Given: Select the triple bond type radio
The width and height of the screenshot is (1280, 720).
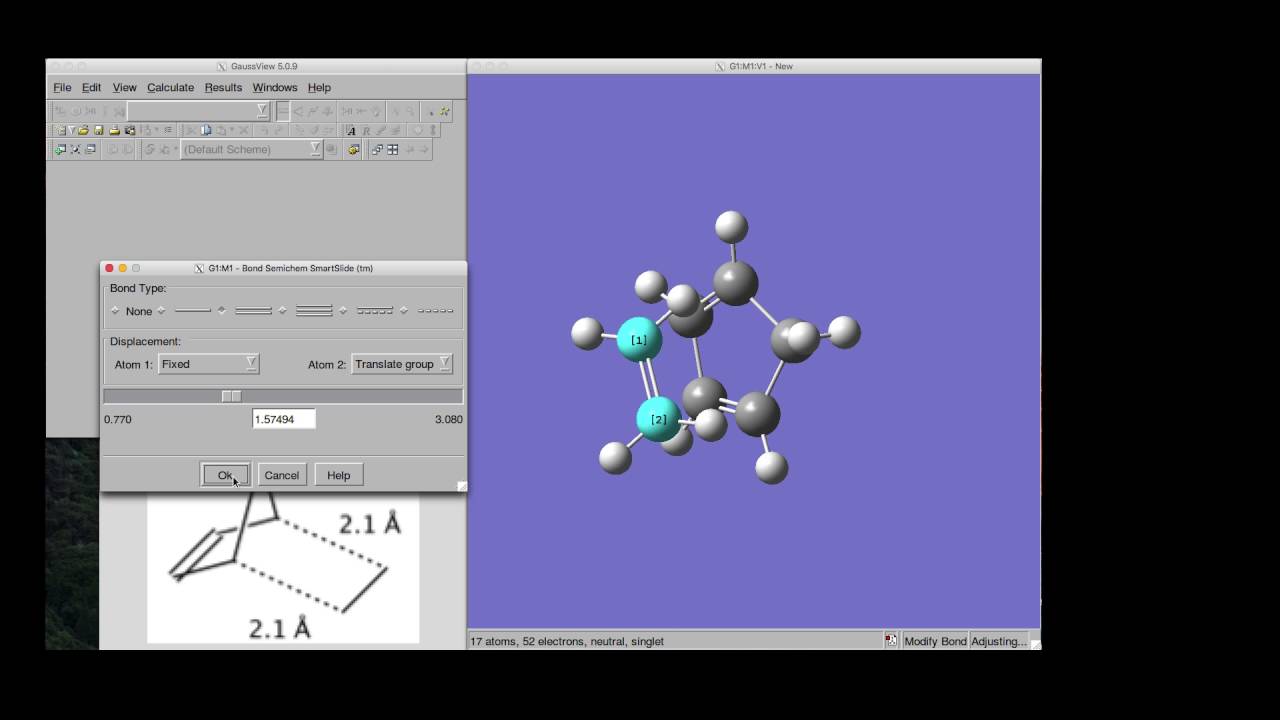Looking at the screenshot, I should tap(283, 311).
